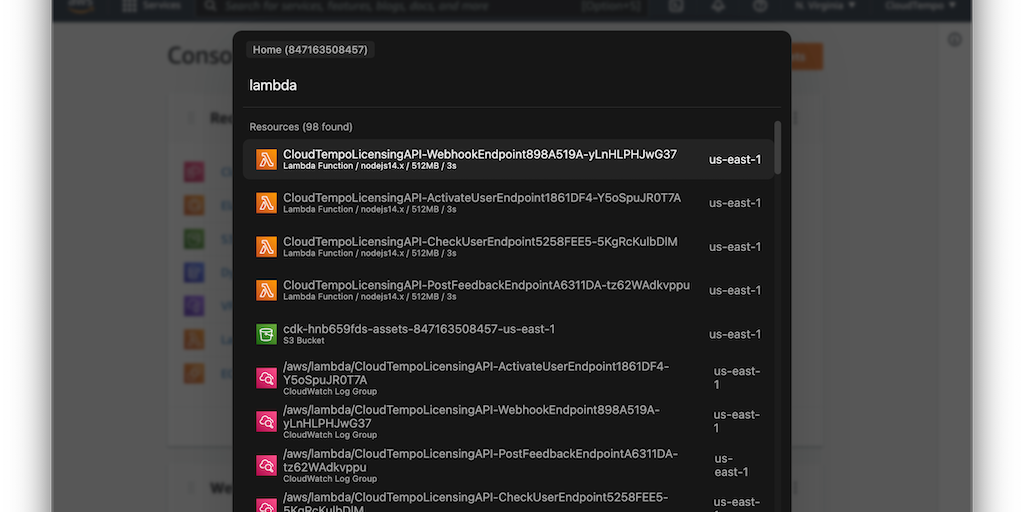1024x512 pixels.
Task: Click runtime subtitle under CheckUserEndpoint function
Action: 370,253
